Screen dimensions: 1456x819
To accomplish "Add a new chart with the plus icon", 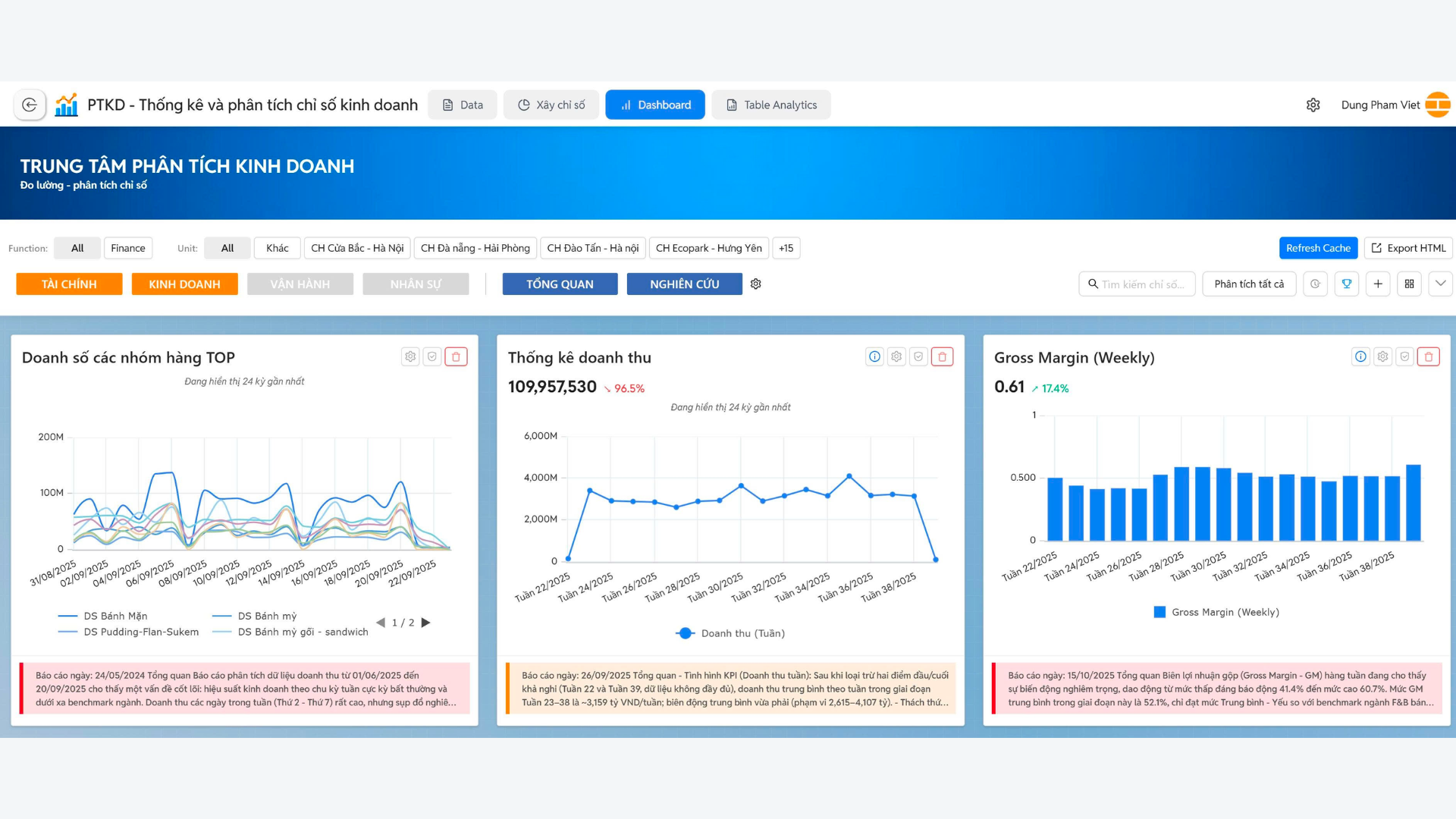I will [x=1378, y=284].
